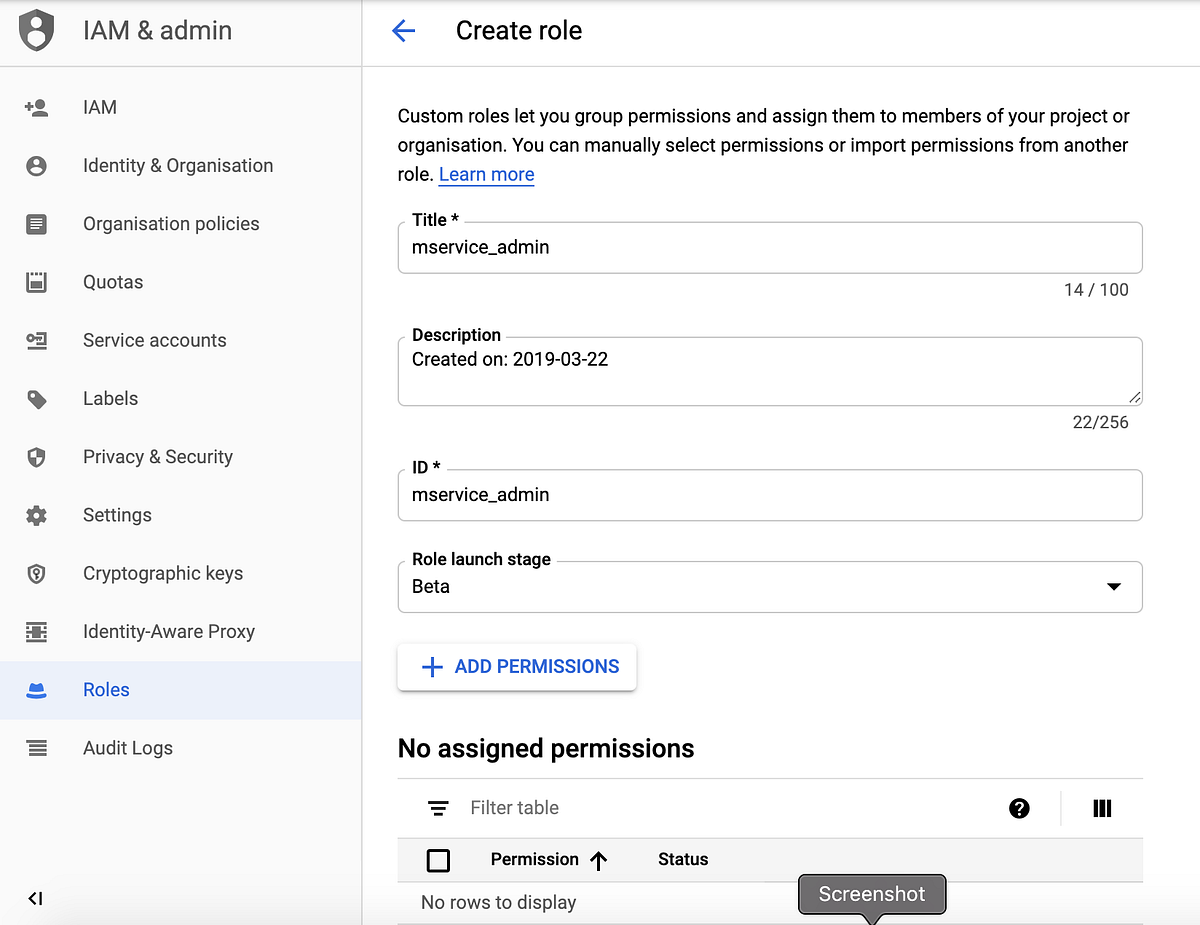Open the table help icon
The width and height of the screenshot is (1200, 925).
point(1019,808)
